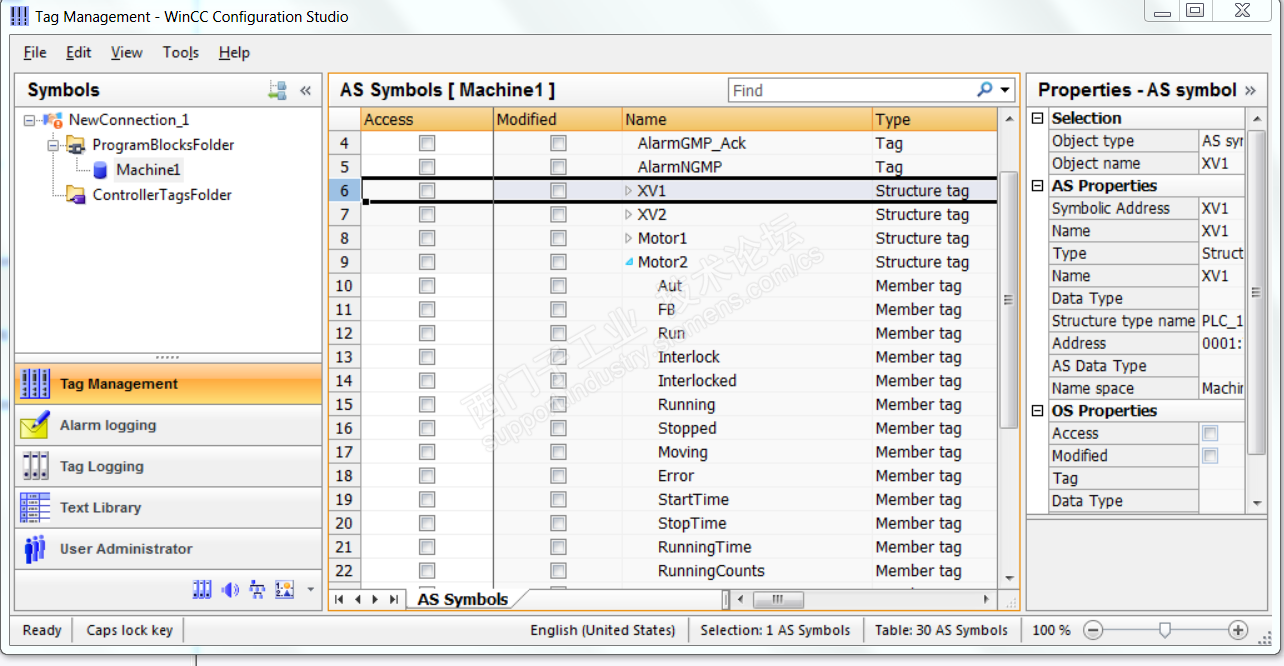Image resolution: width=1284 pixels, height=666 pixels.
Task: Click the Text Library navigation icon
Action: coord(35,507)
